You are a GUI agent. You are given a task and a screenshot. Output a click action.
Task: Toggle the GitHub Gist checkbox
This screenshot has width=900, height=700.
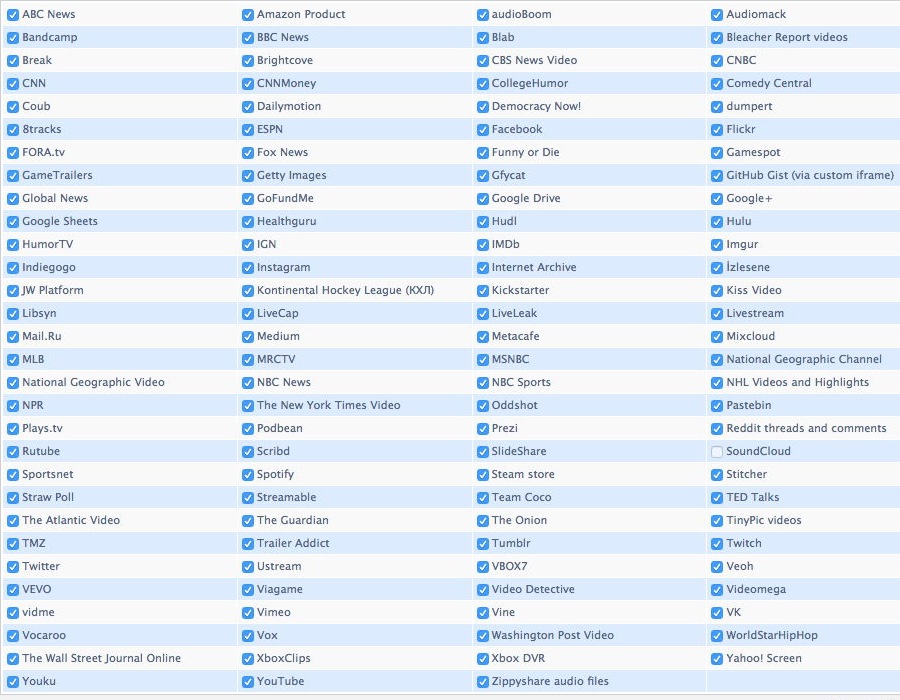[717, 176]
